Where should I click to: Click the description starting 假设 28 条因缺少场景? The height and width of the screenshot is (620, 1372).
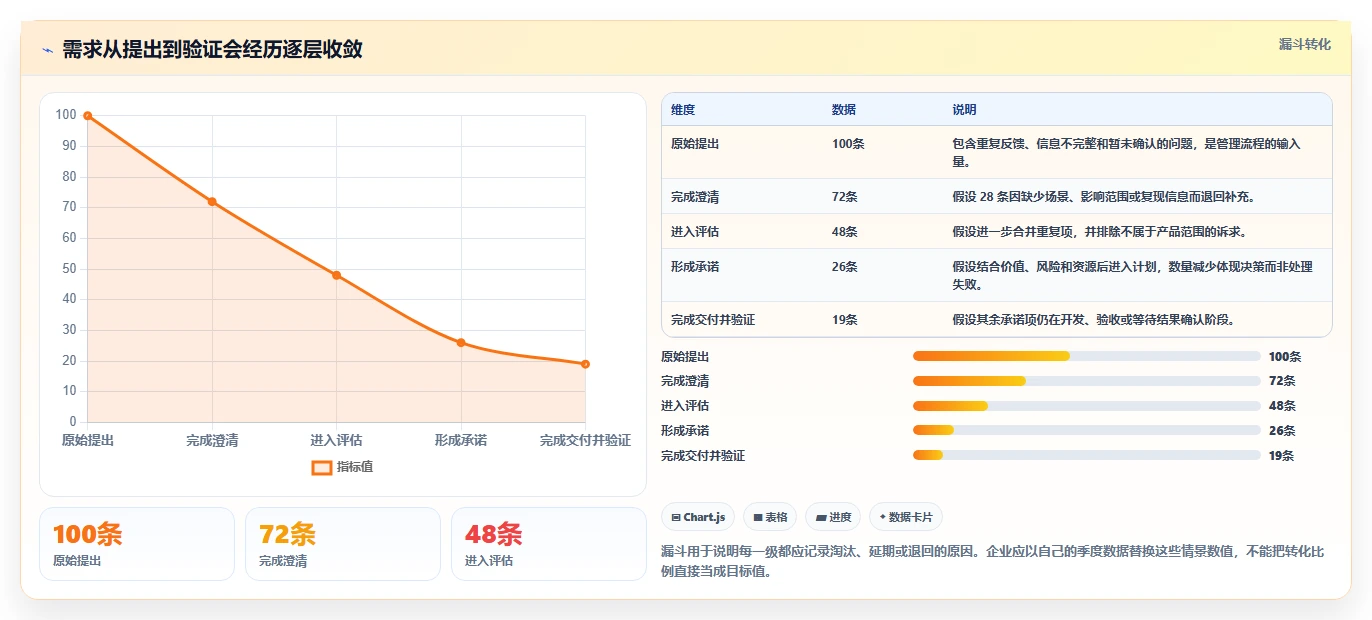click(1103, 197)
